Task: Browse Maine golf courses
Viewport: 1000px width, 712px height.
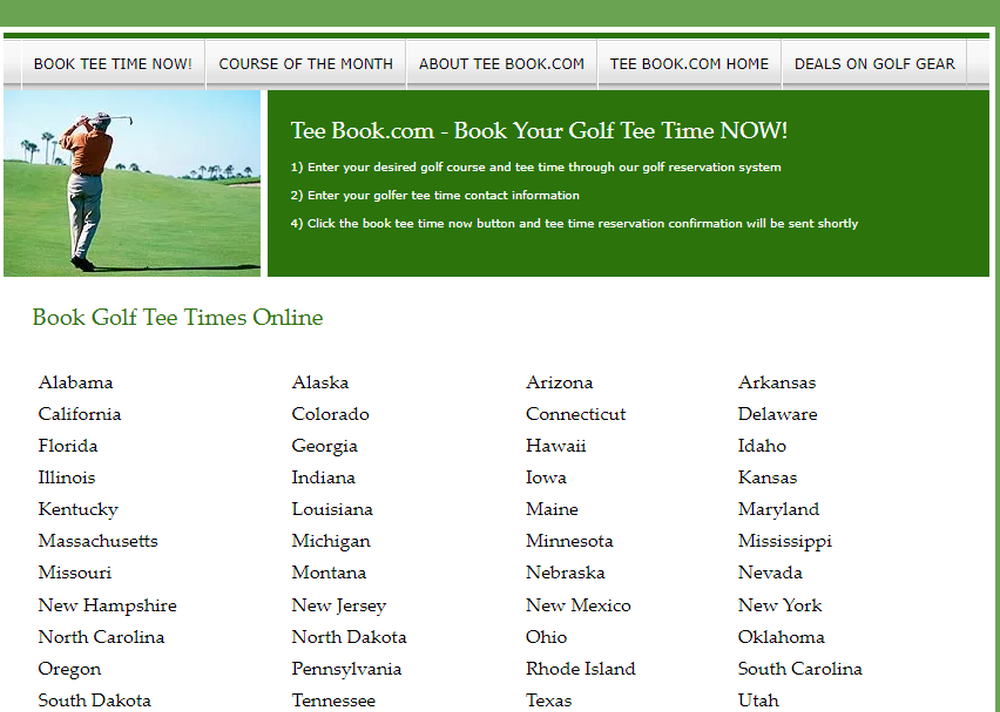Action: pyautogui.click(x=552, y=509)
